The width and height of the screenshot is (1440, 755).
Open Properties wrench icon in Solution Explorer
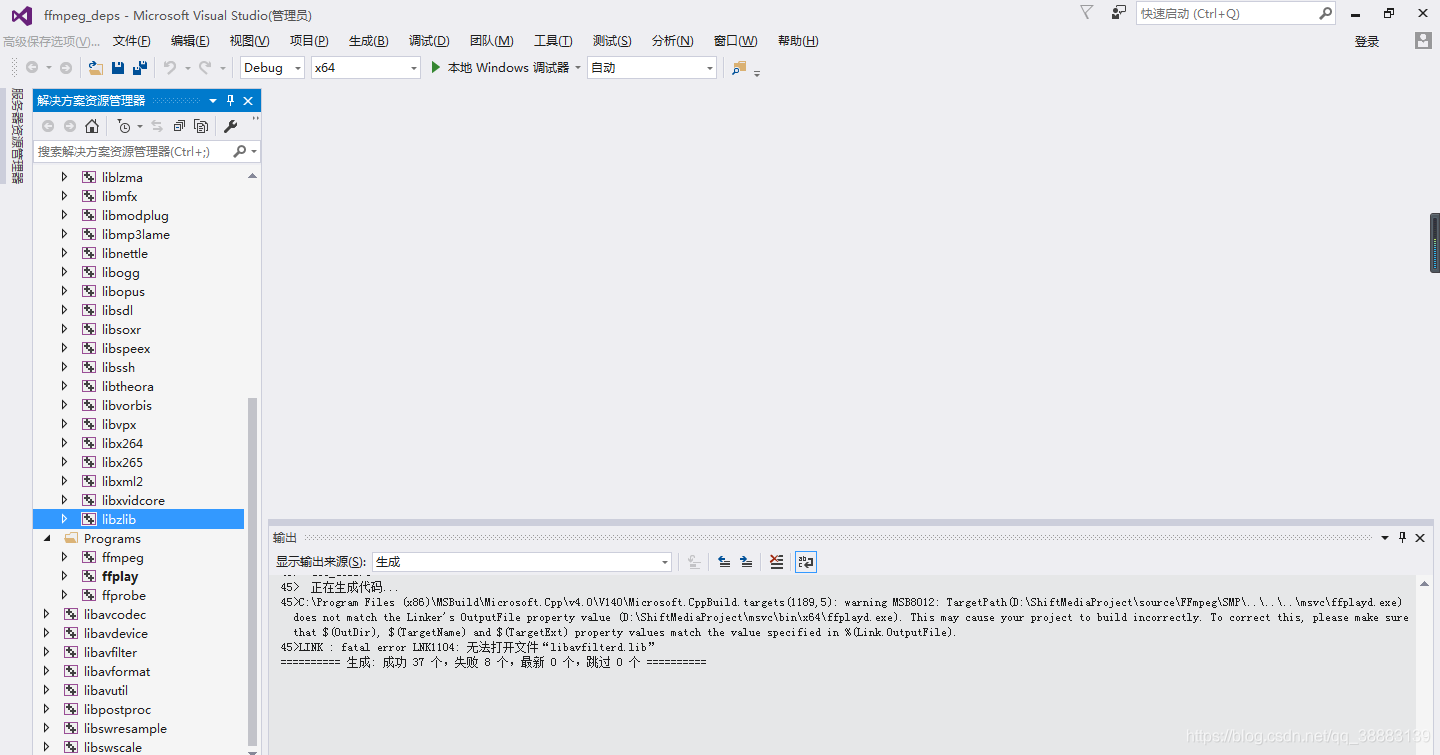[x=230, y=126]
